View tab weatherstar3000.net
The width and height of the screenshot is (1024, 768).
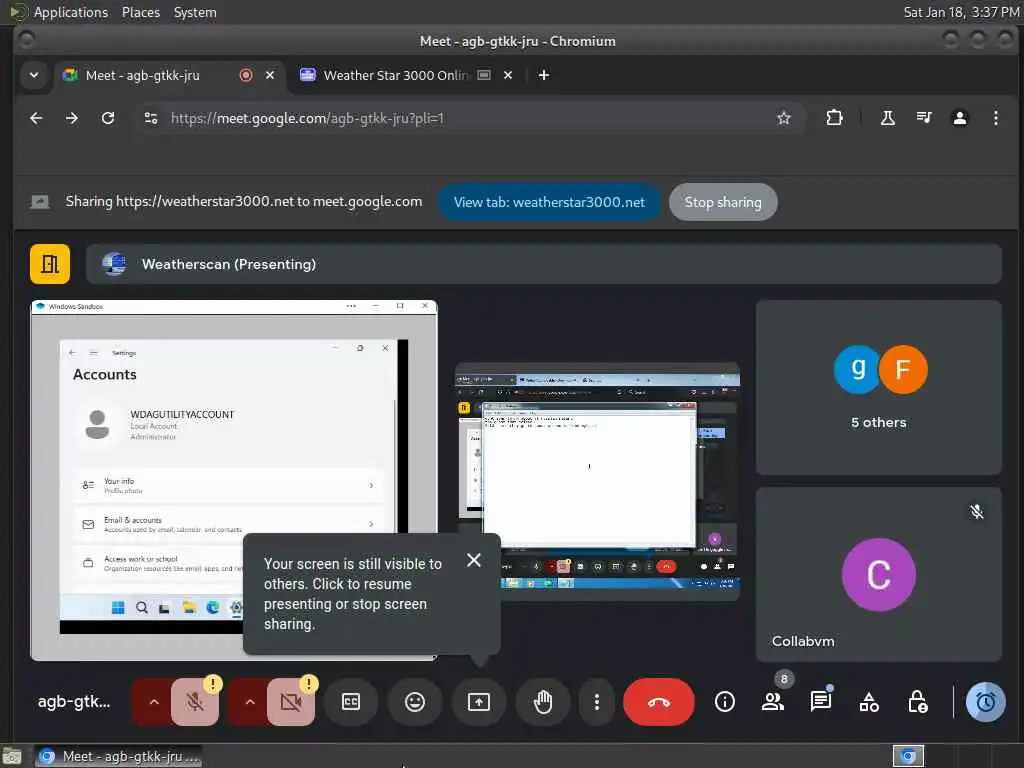tap(549, 202)
